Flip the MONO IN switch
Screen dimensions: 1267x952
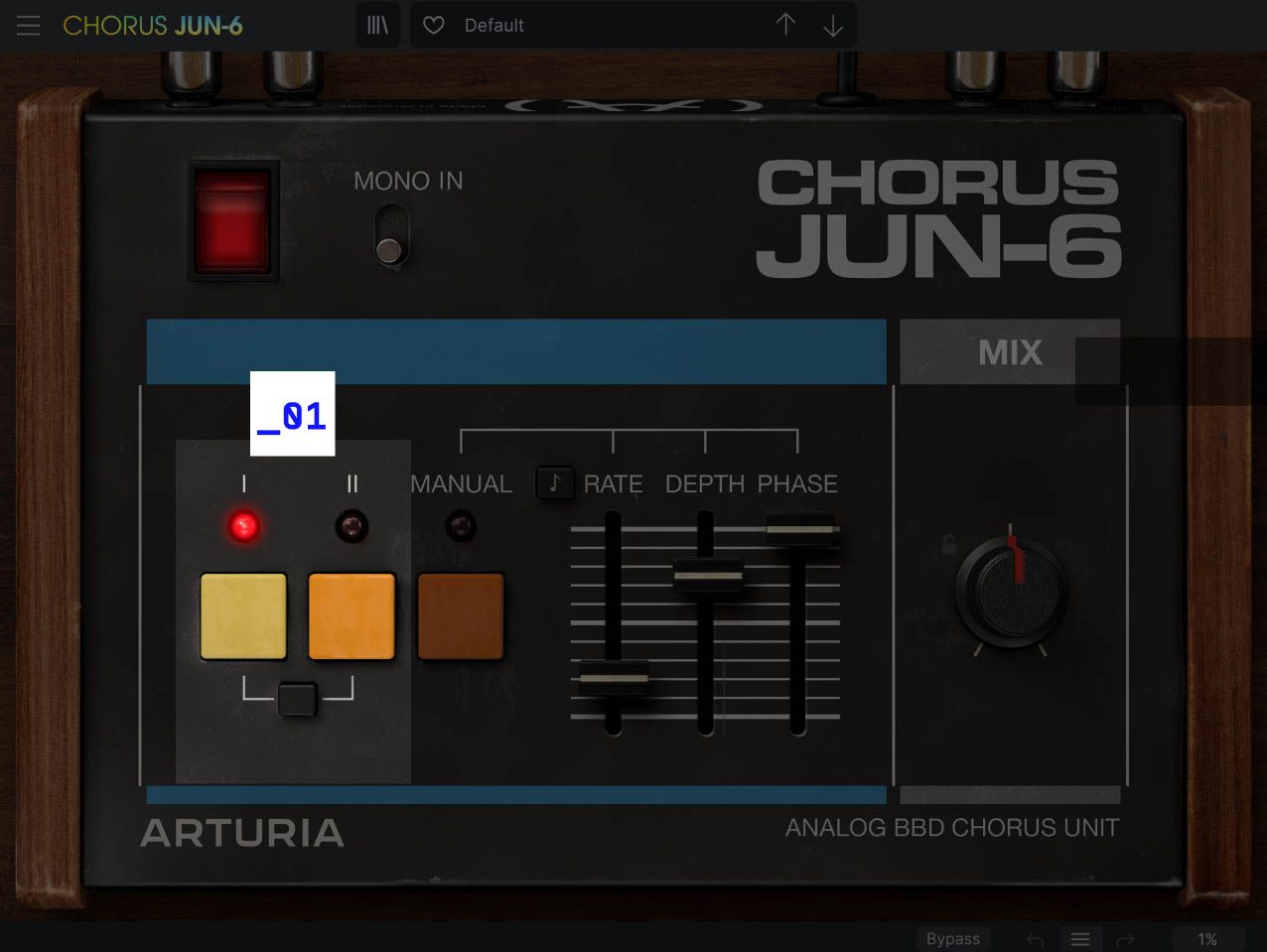pos(390,236)
